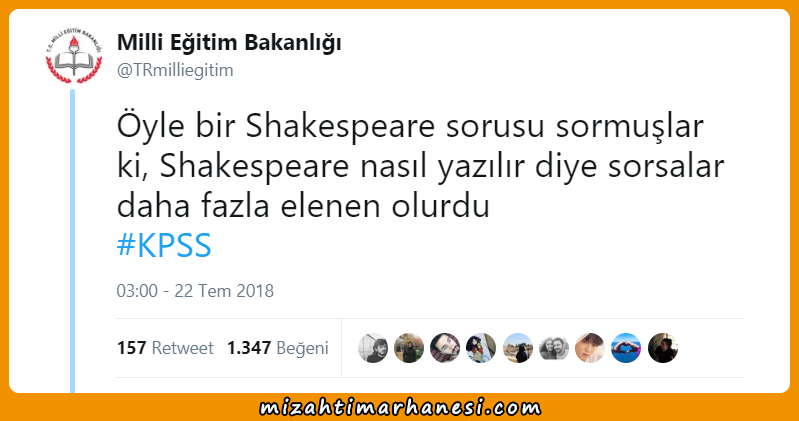This screenshot has height=421, width=799.
Task: Open the cartoon illustration liker avatar
Action: click(x=481, y=348)
